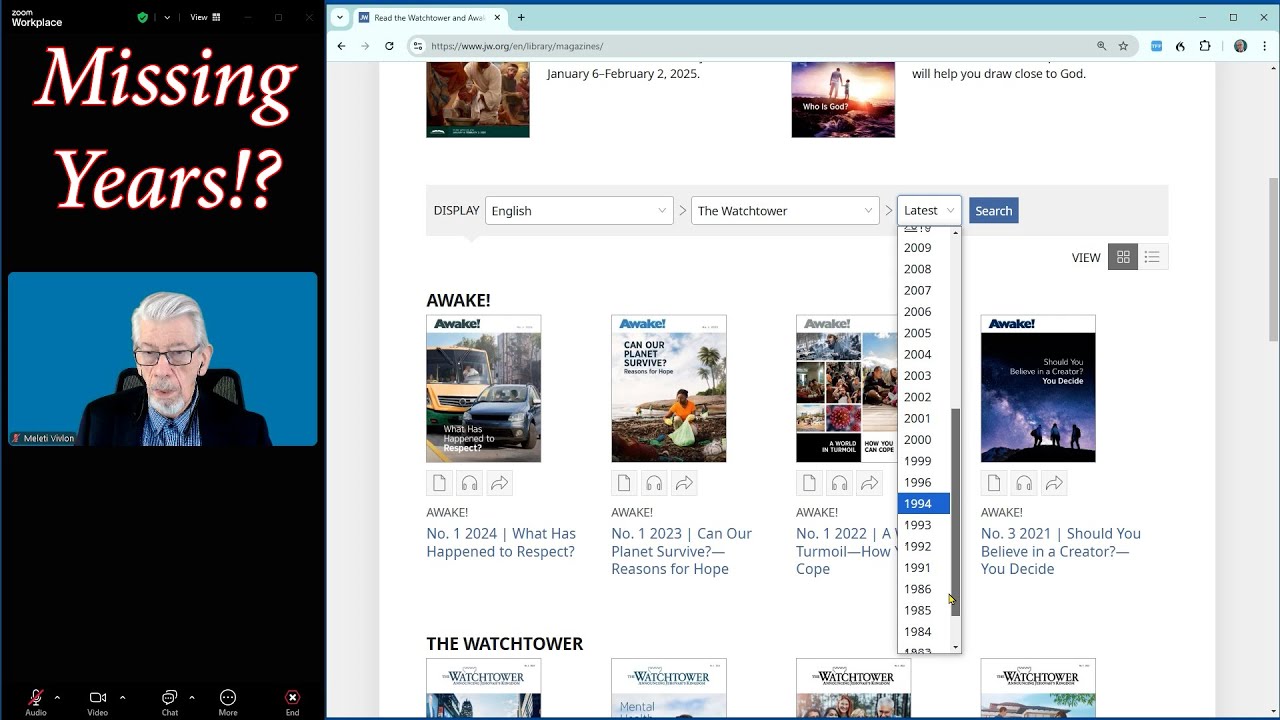1280x720 pixels.
Task: Reload the jw.org page
Action: [389, 46]
